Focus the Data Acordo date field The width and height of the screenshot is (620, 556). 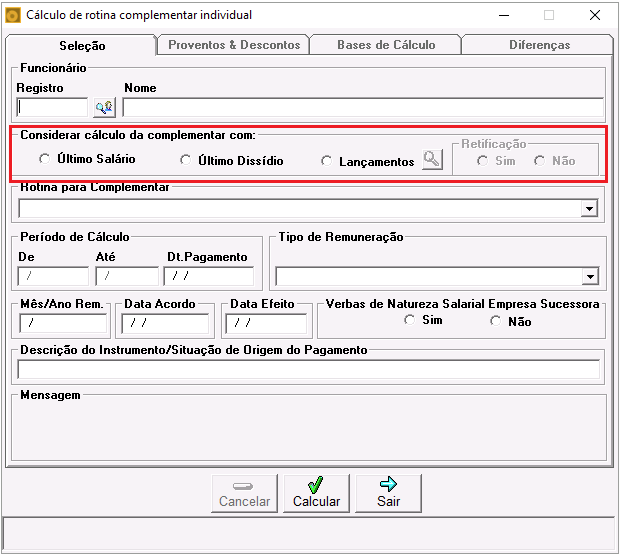coord(165,323)
